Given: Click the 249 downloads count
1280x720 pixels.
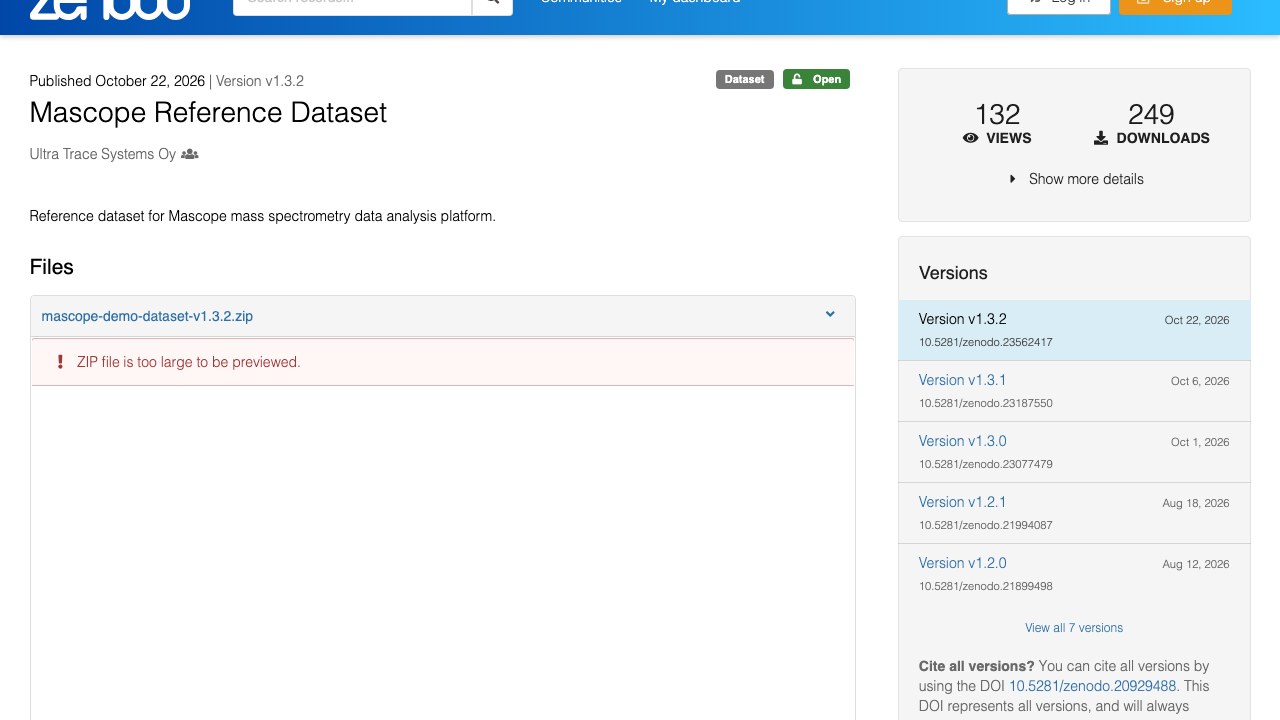Looking at the screenshot, I should 1151,114.
